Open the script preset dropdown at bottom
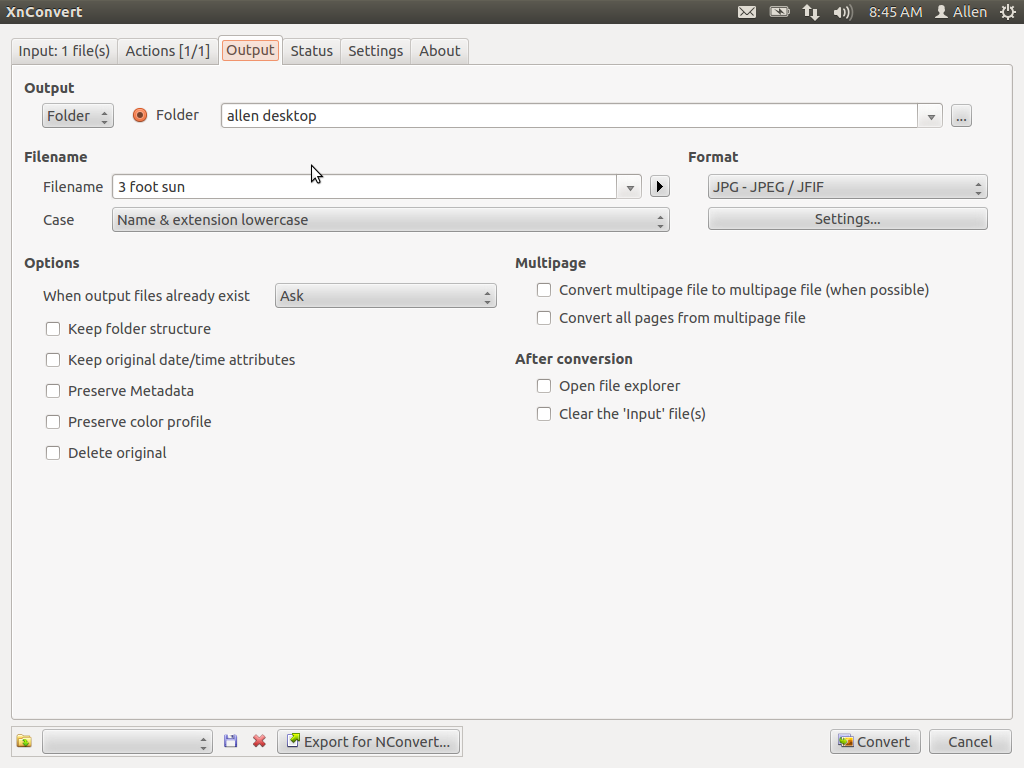 [127, 742]
